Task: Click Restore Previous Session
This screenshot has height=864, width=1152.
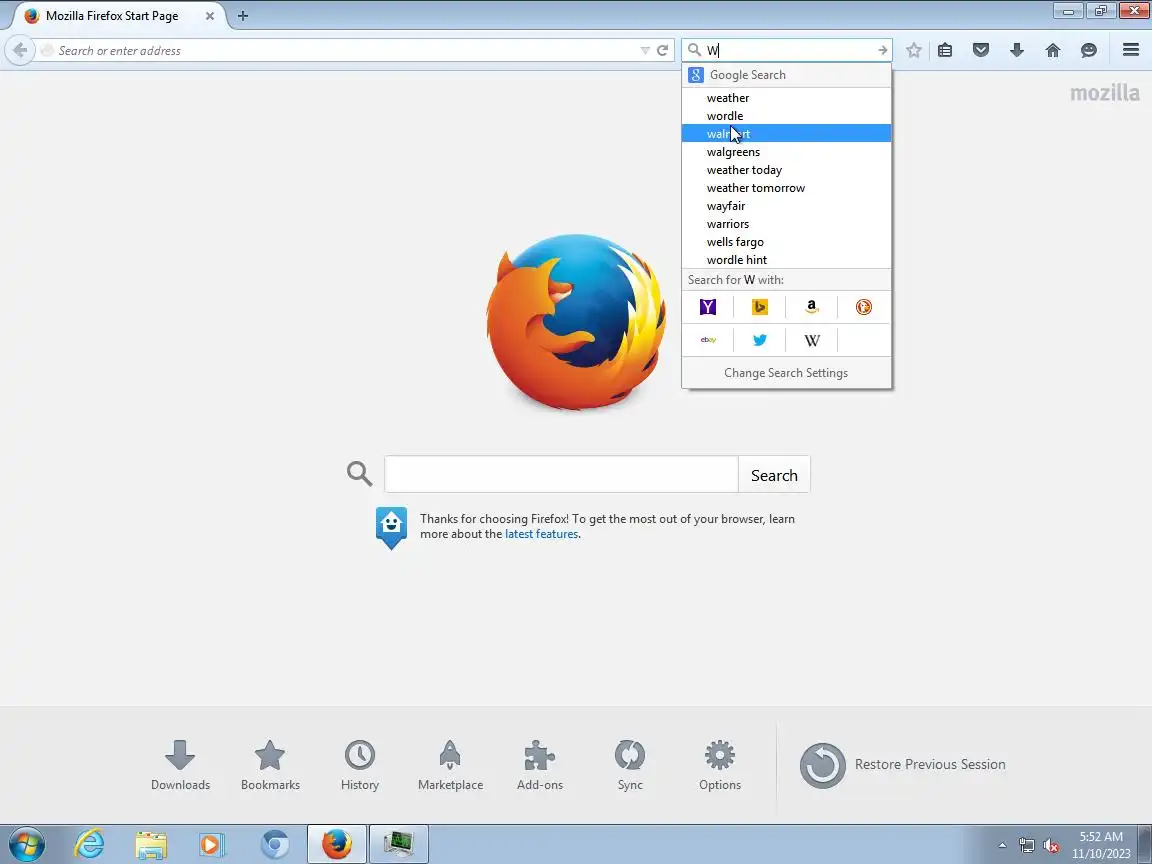Action: (x=902, y=765)
